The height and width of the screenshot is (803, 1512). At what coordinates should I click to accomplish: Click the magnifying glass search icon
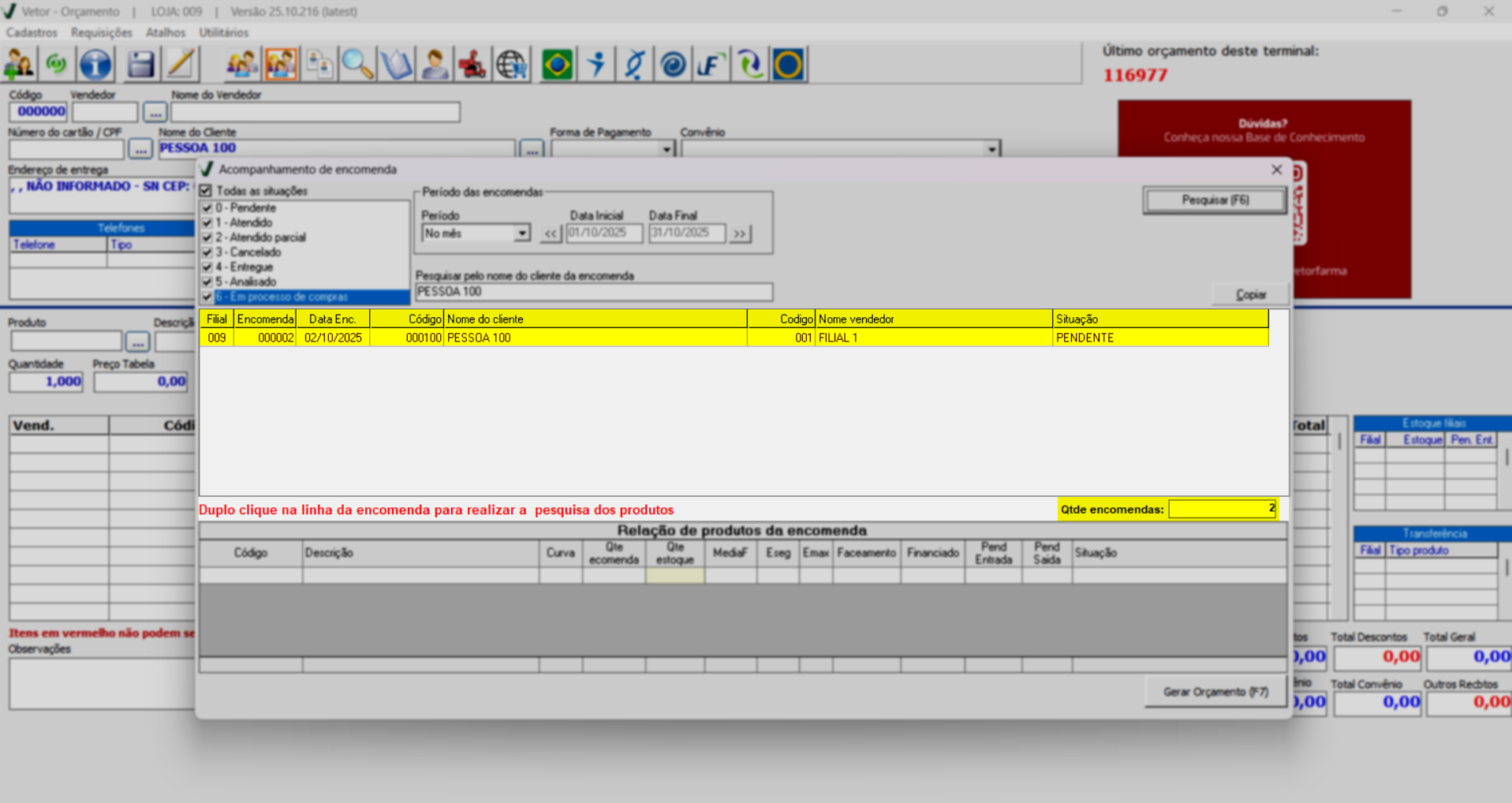tap(357, 65)
